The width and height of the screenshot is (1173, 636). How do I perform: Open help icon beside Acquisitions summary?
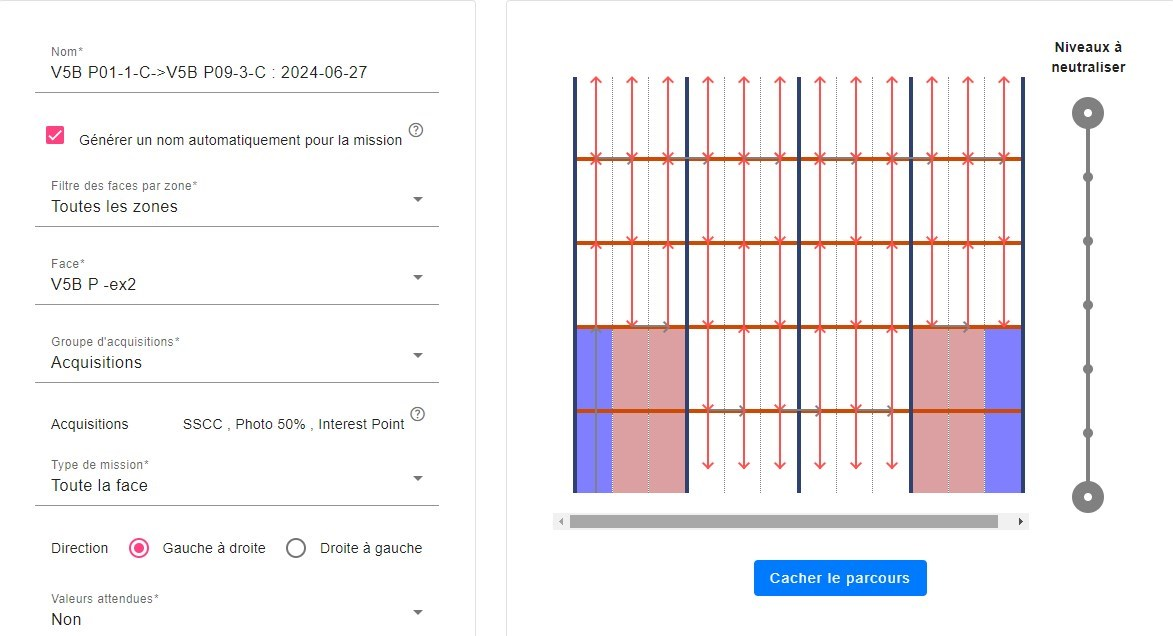click(x=417, y=414)
